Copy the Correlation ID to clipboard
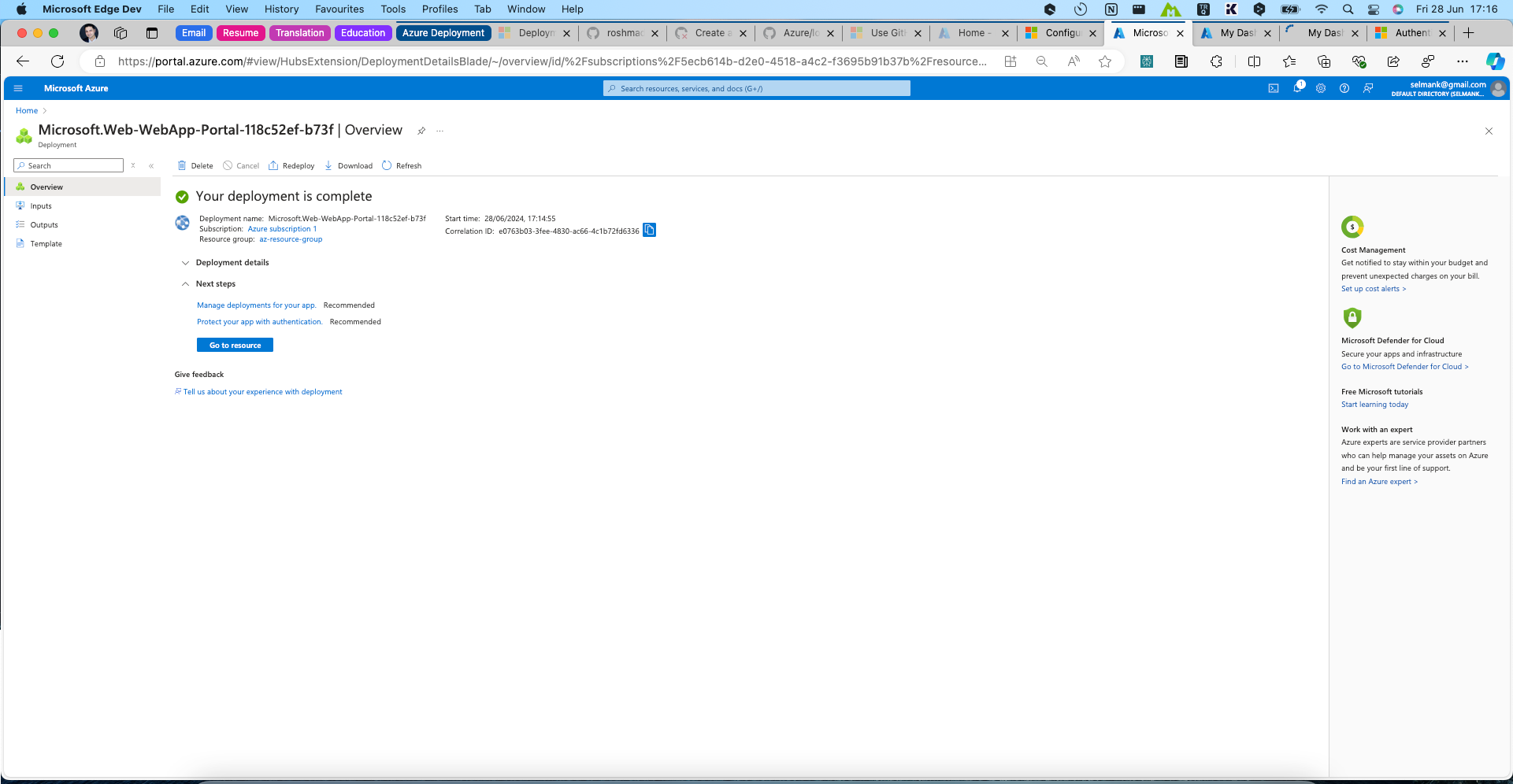 coord(649,230)
